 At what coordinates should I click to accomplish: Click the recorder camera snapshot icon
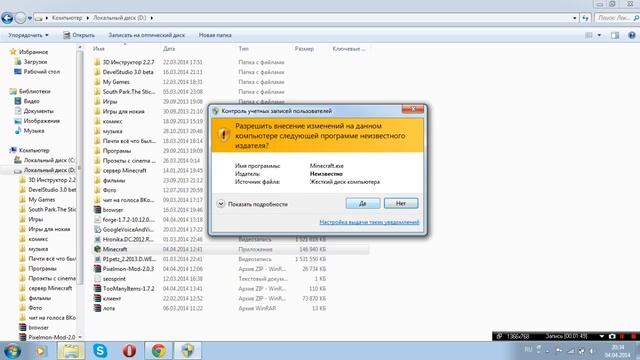(612, 336)
